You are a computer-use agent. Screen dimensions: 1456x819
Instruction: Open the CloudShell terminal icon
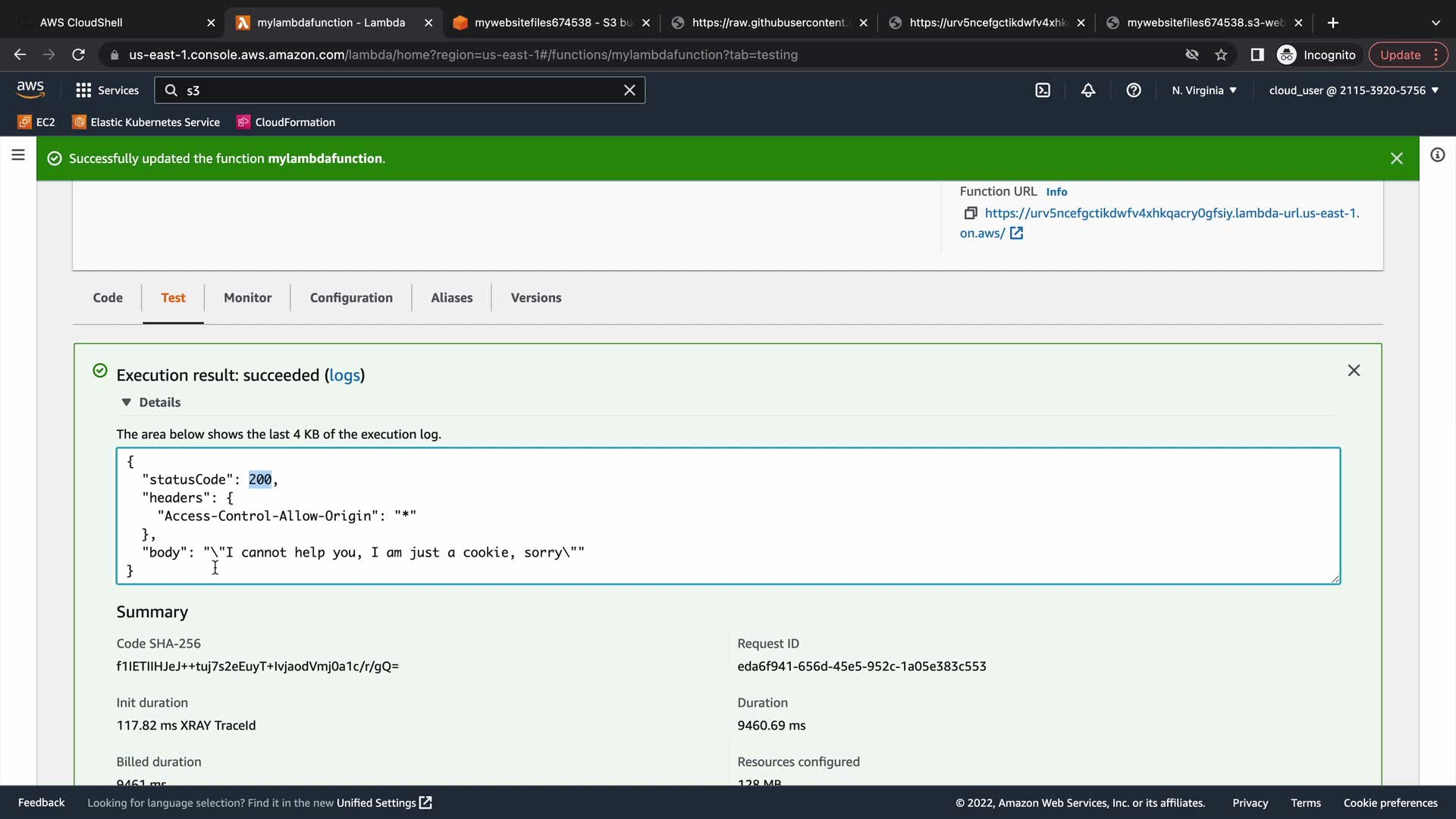click(1043, 90)
